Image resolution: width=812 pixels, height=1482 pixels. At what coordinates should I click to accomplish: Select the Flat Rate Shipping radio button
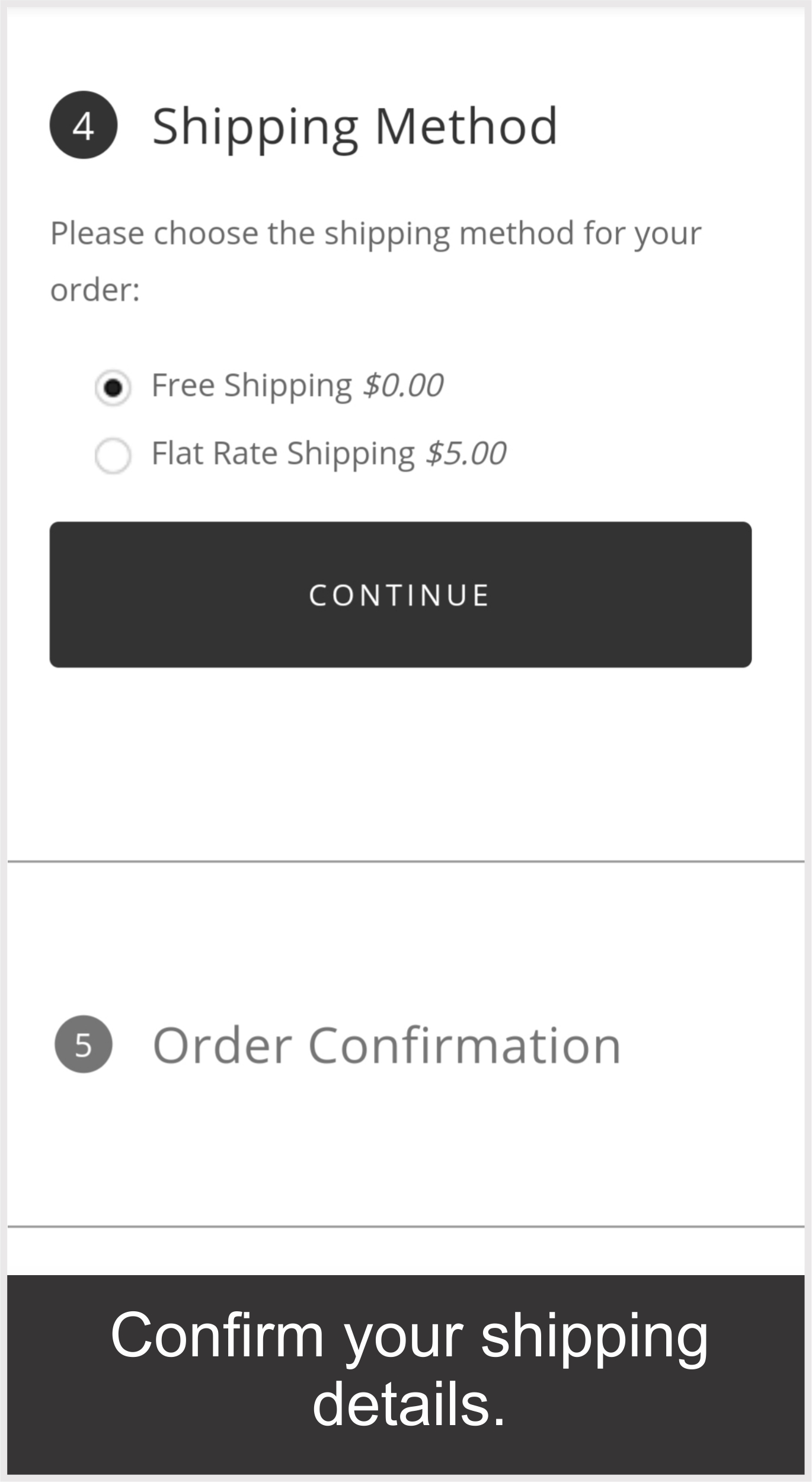pos(113,456)
